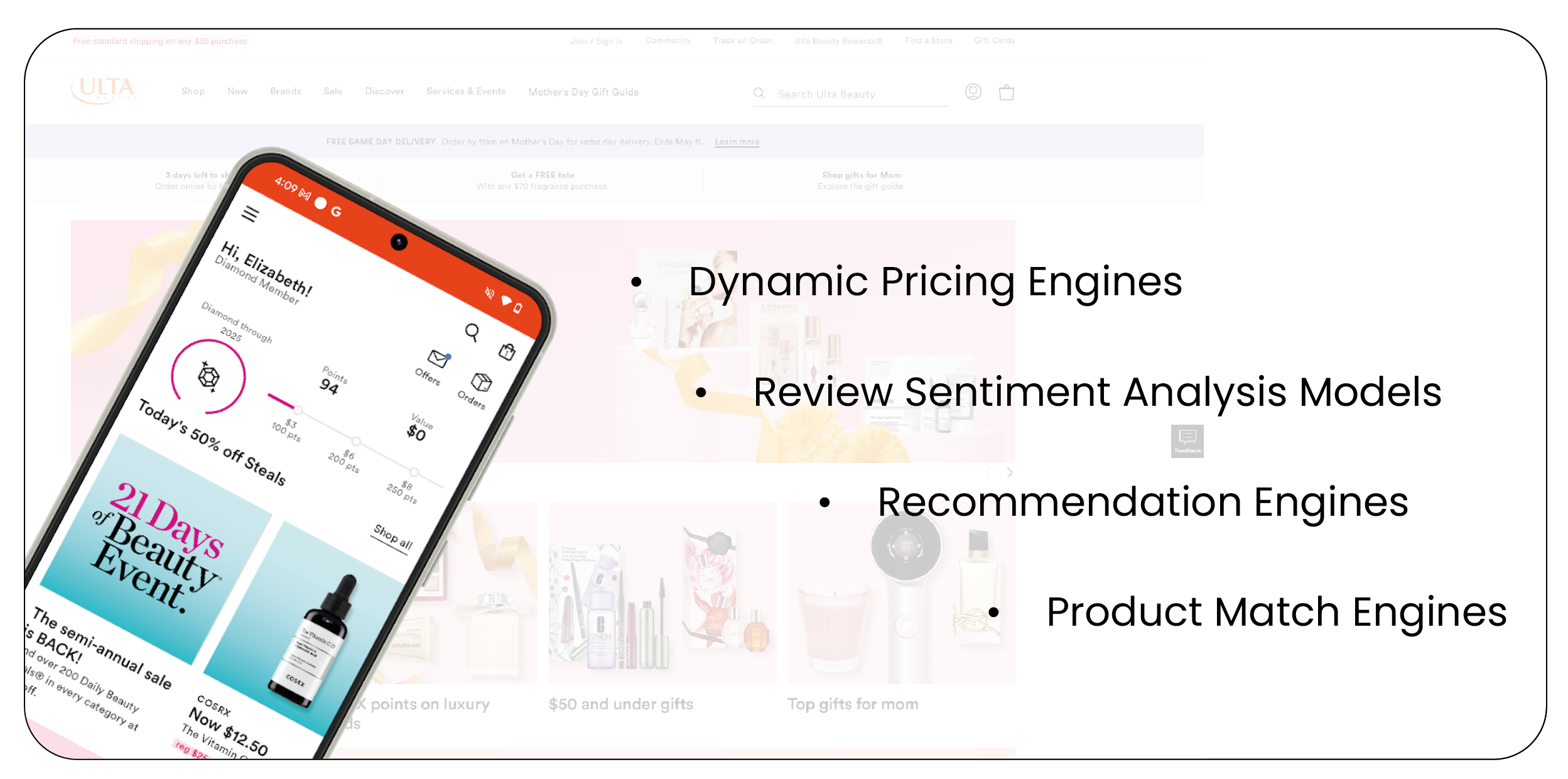Click the Top gifts for mom image
Screen dimensions: 1568x779
pyautogui.click(x=900, y=592)
